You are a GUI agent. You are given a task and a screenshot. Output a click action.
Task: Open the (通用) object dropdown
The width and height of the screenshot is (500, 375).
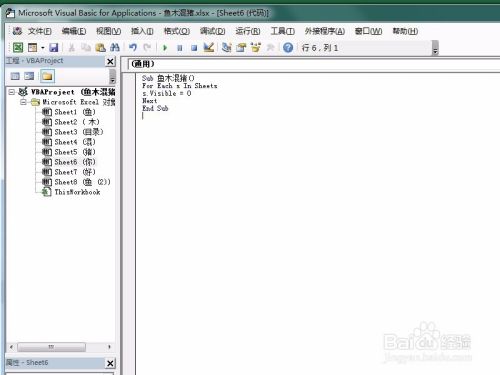click(x=314, y=64)
